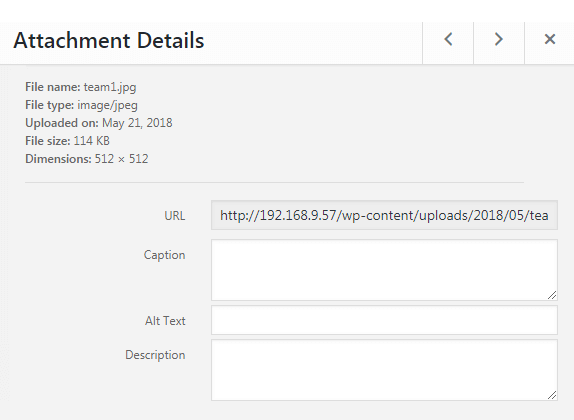This screenshot has width=574, height=420.
Task: Click the Description field label
Action: click(x=155, y=355)
